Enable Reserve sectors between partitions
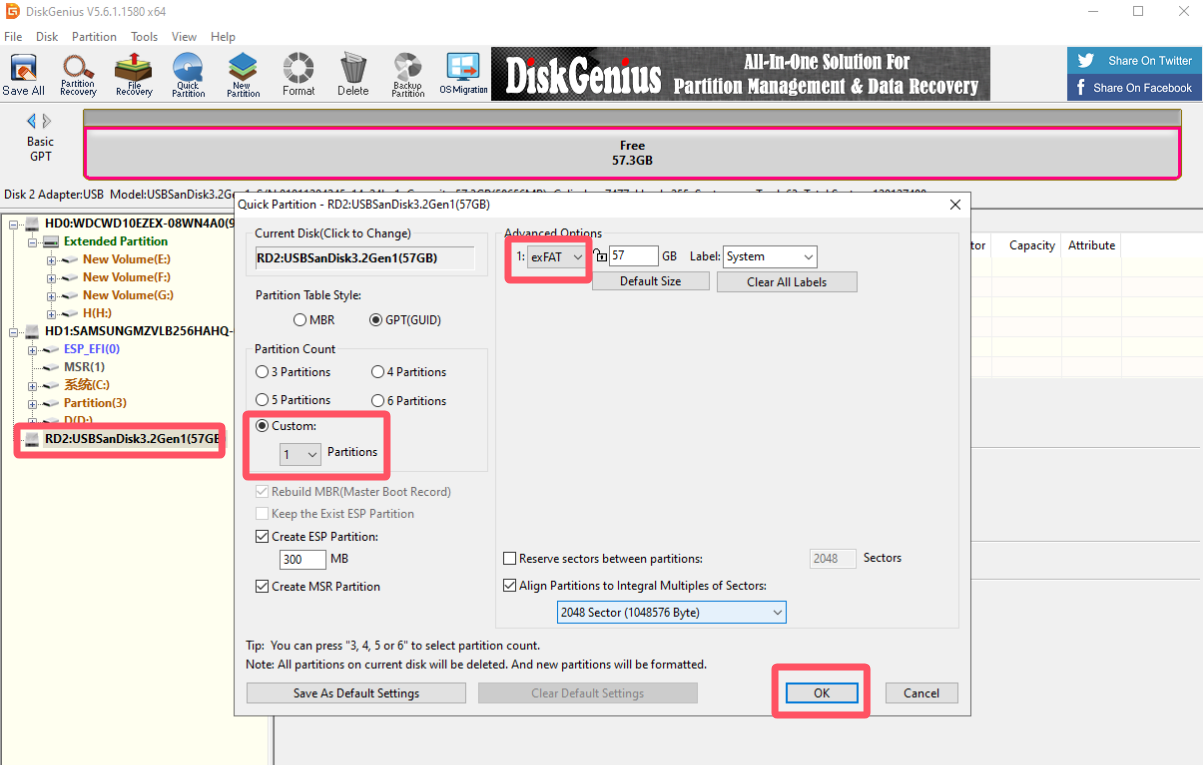This screenshot has width=1203, height=765. tap(511, 559)
